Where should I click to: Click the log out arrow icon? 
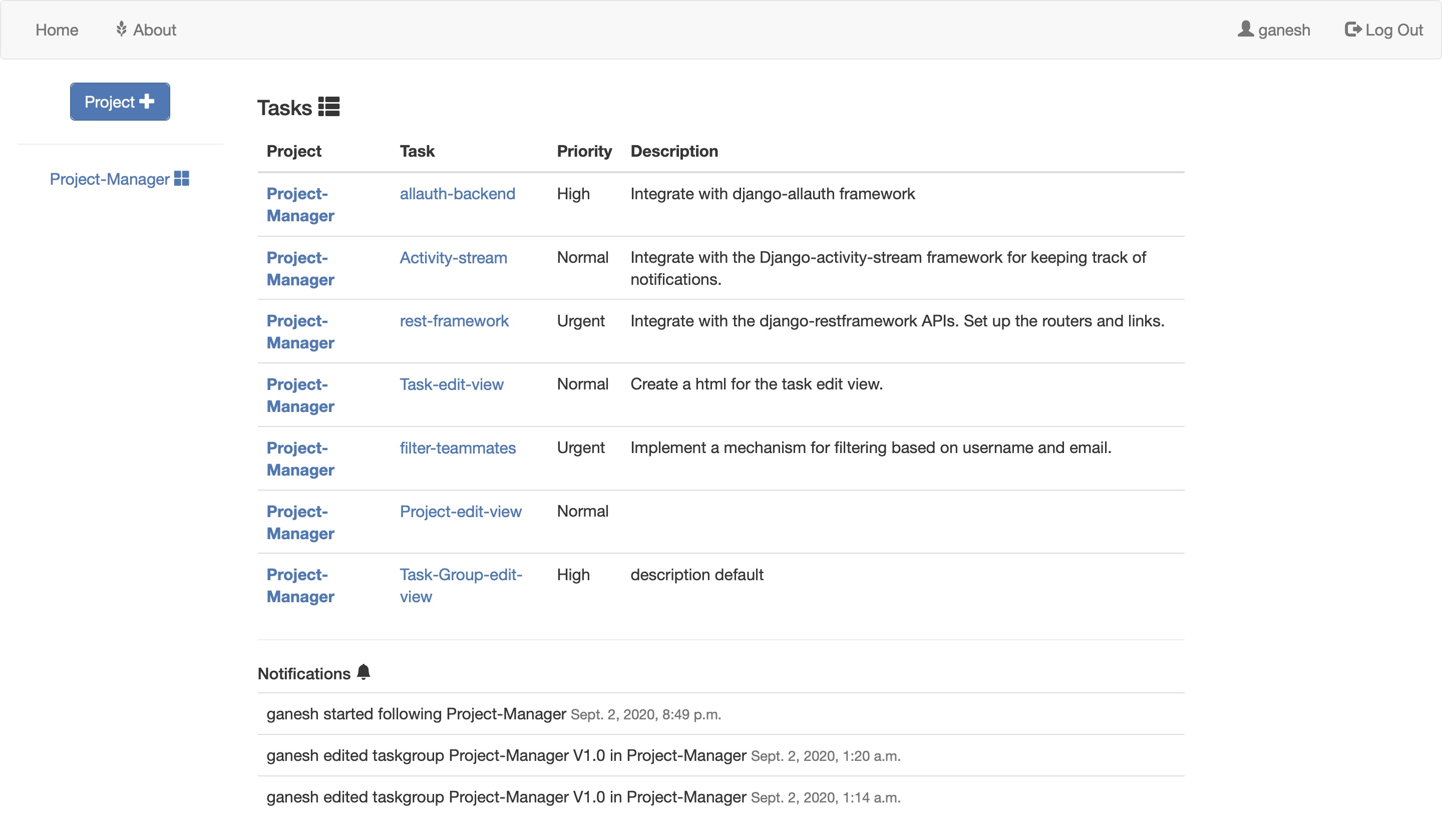(x=1353, y=29)
